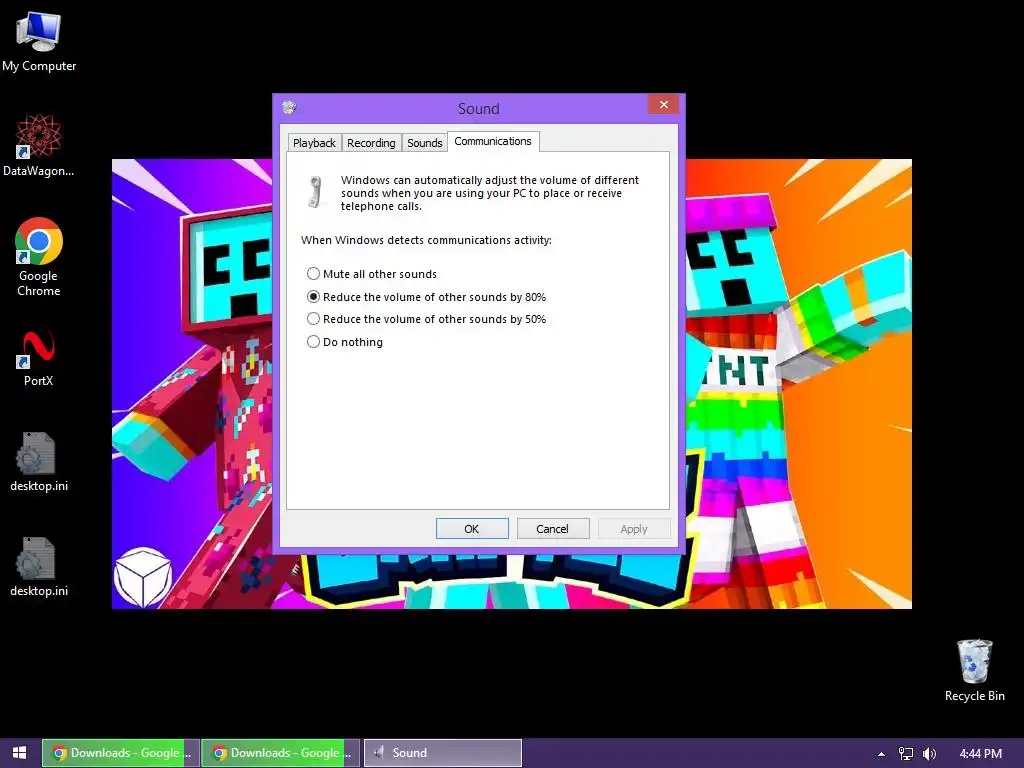This screenshot has width=1024, height=768.
Task: Select the Do nothing option
Action: point(345,342)
